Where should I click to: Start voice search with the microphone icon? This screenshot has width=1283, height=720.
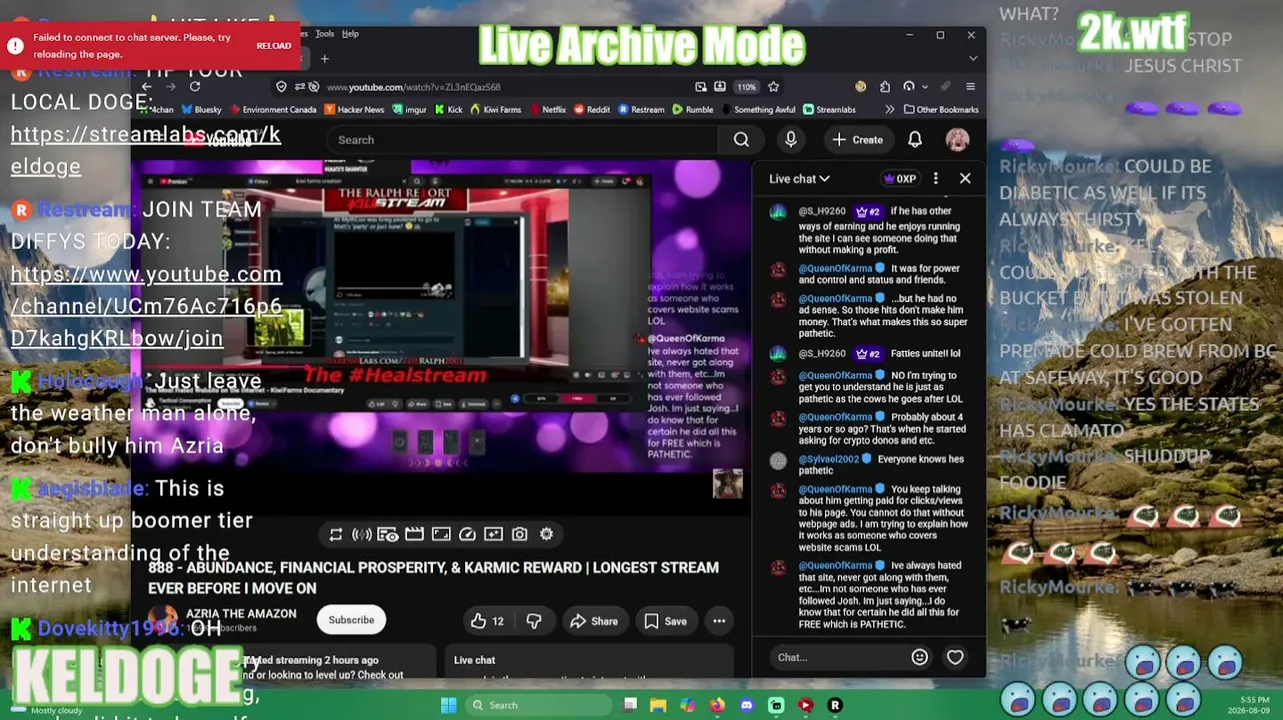click(x=791, y=140)
